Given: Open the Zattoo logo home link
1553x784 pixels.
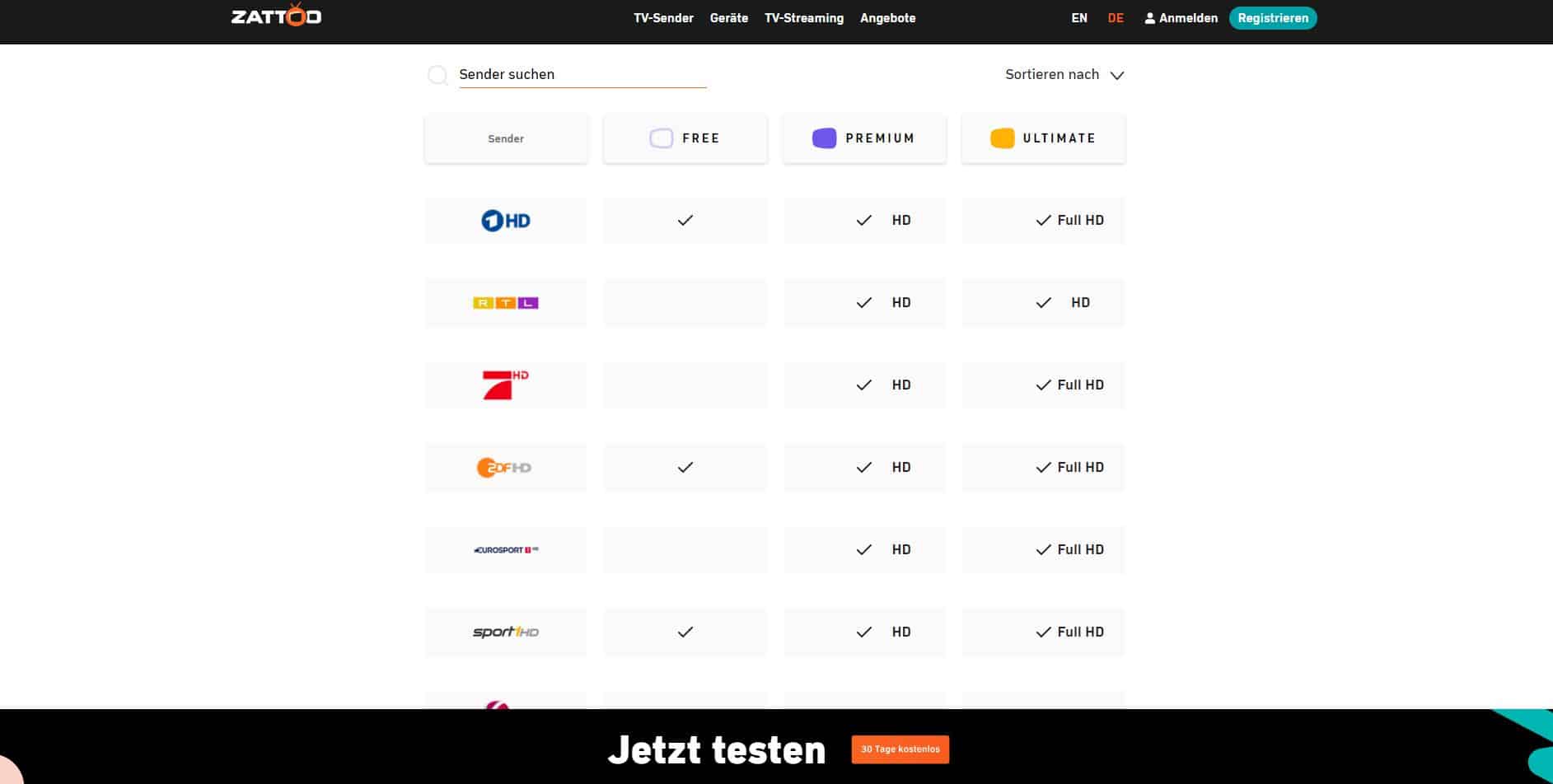Looking at the screenshot, I should point(276,16).
